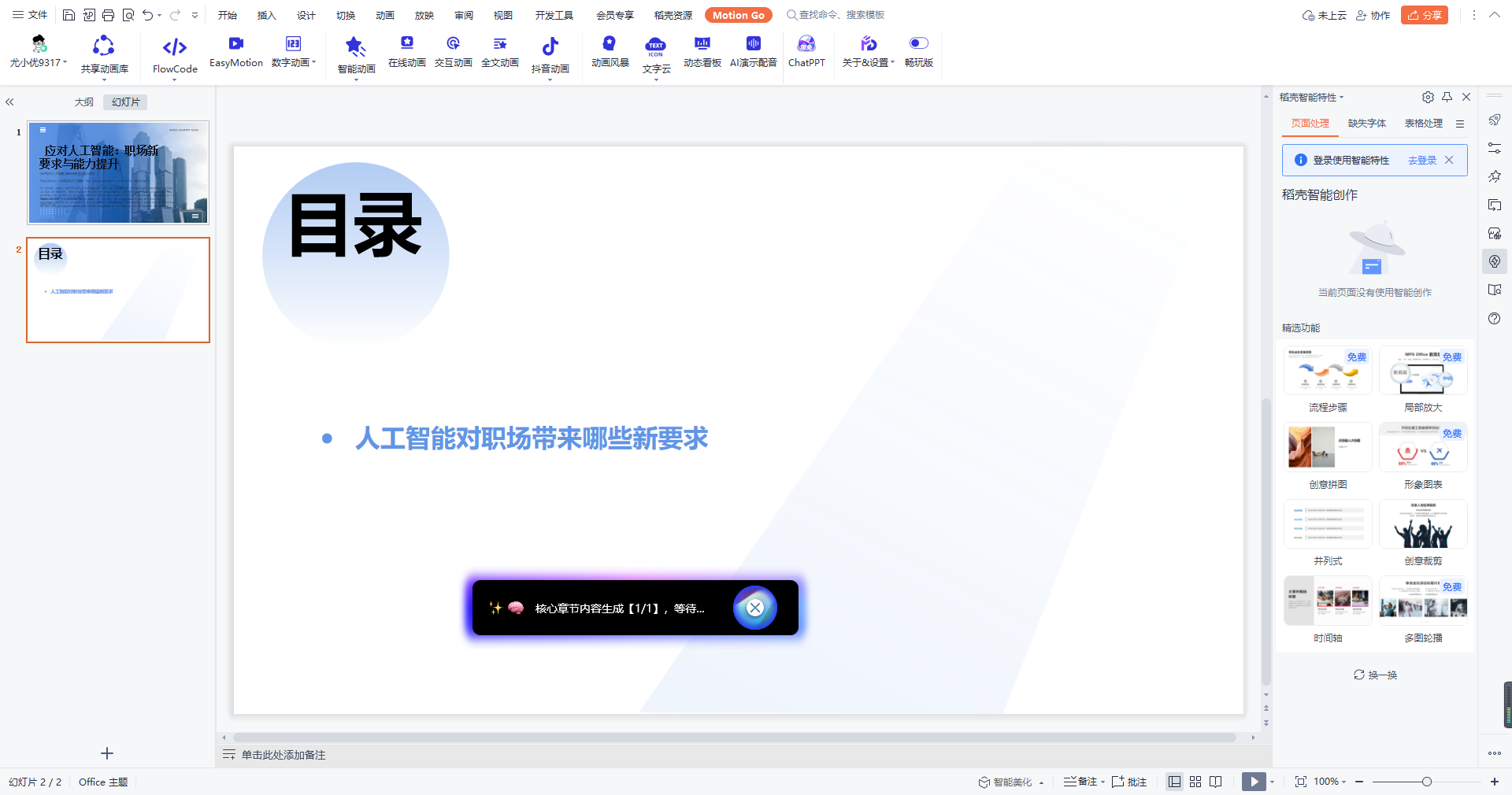Open the 文字云 word cloud tool
The width and height of the screenshot is (1512, 795).
655,54
